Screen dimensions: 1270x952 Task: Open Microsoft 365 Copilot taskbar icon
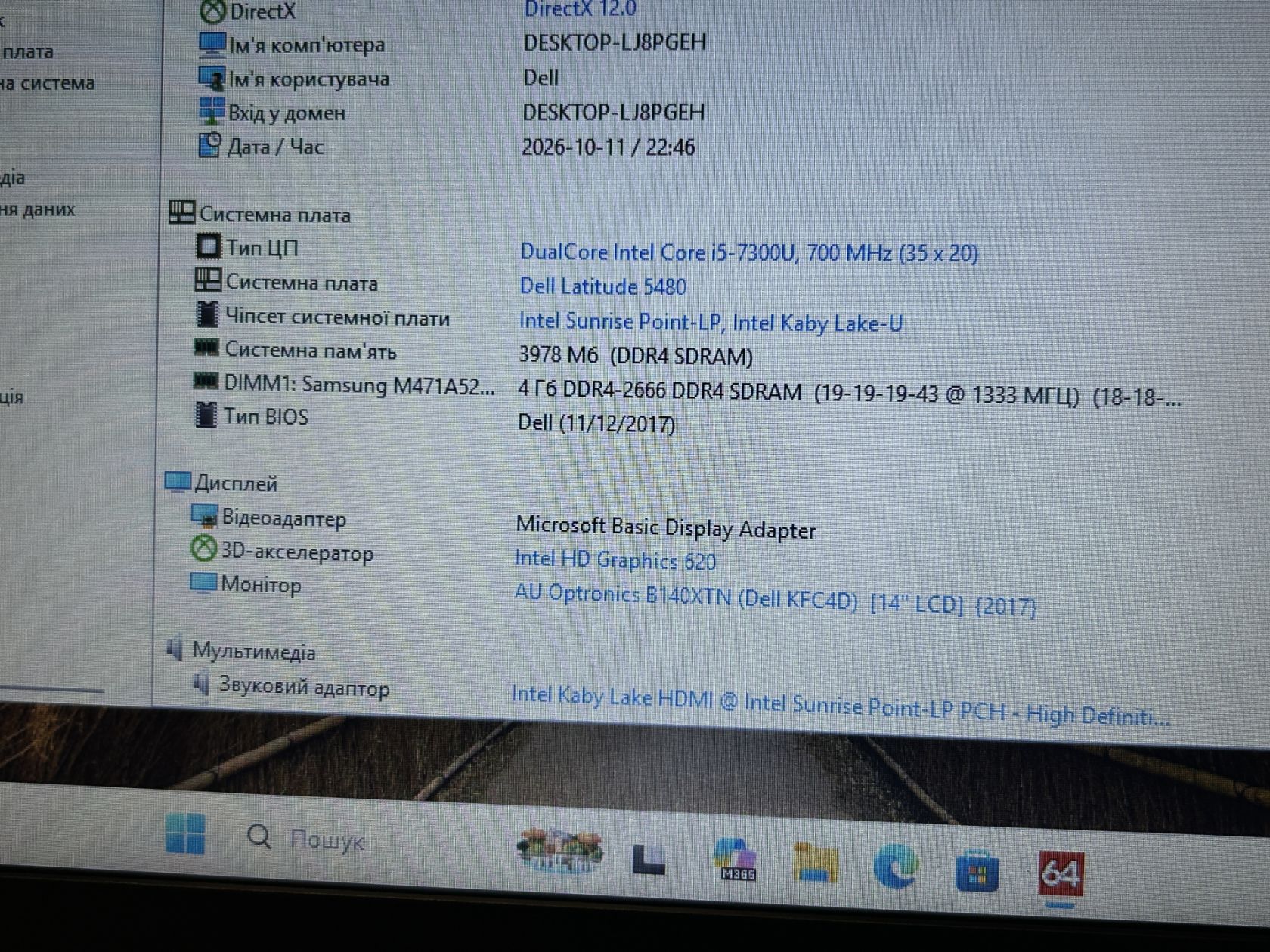pos(736,859)
